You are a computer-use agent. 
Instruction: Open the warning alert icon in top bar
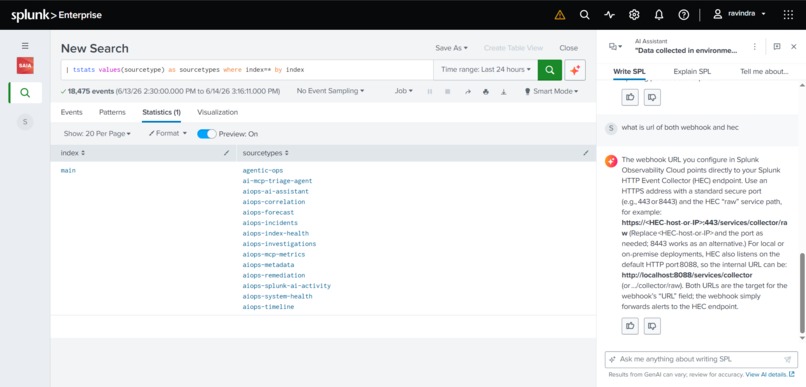pyautogui.click(x=560, y=15)
